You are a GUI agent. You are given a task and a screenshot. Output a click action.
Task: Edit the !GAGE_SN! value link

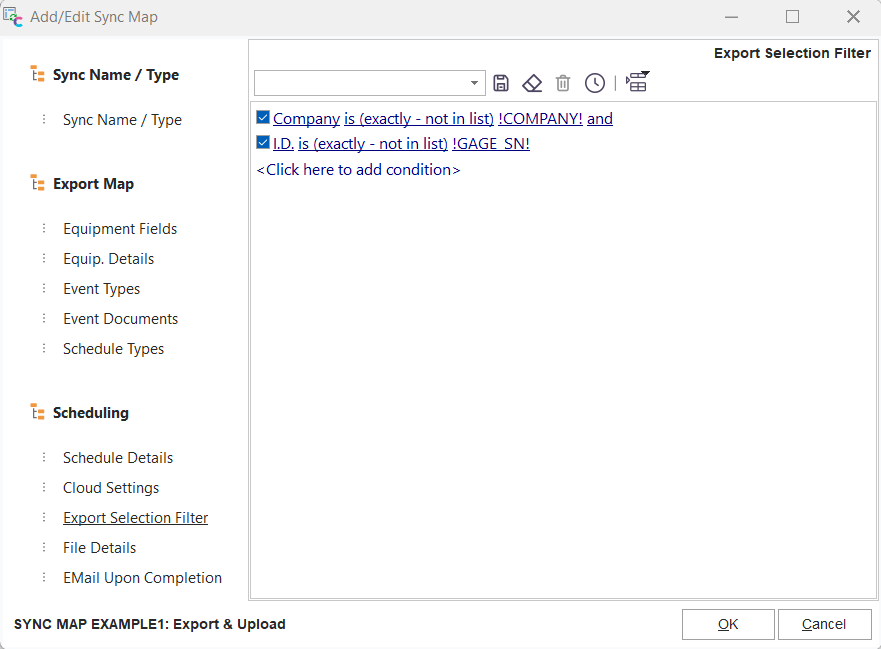coord(491,144)
